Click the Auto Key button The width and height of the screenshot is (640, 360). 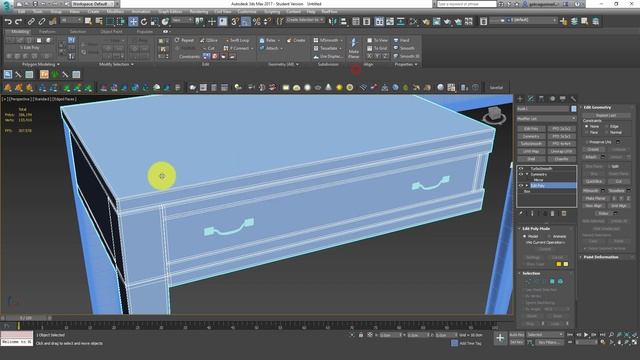(516, 335)
